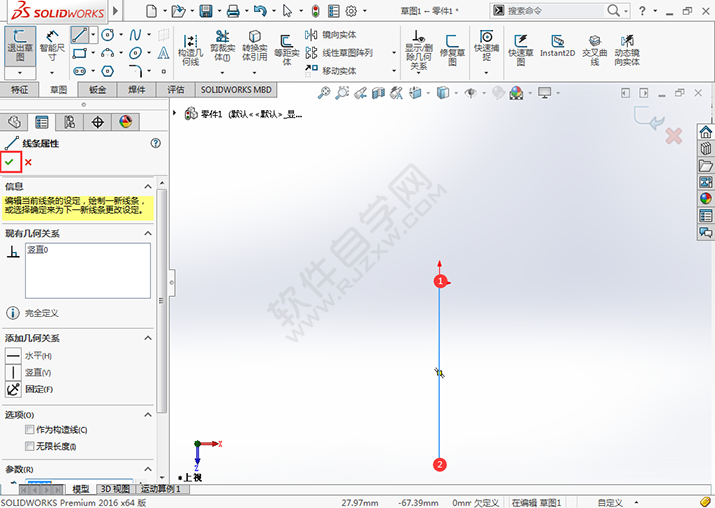This screenshot has width=715, height=508.
Task: Select the Sketch Fillet tool
Action: pos(135,71)
